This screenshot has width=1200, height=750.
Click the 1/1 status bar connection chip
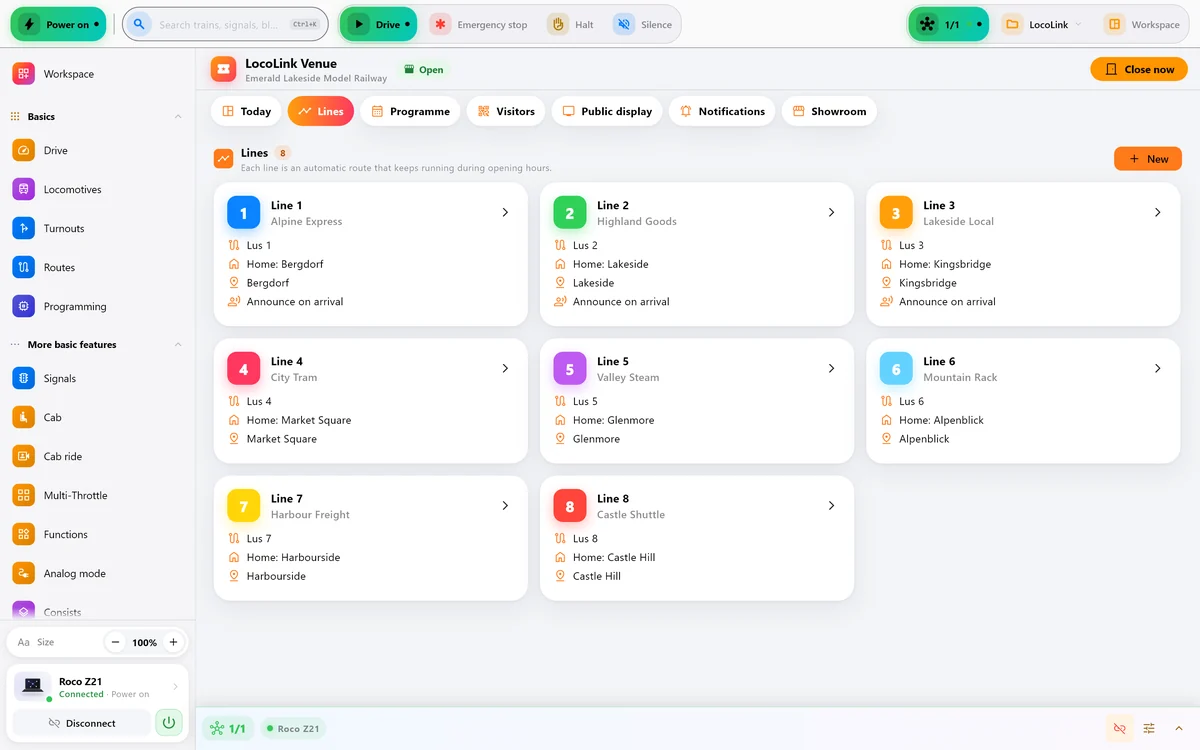tap(228, 729)
